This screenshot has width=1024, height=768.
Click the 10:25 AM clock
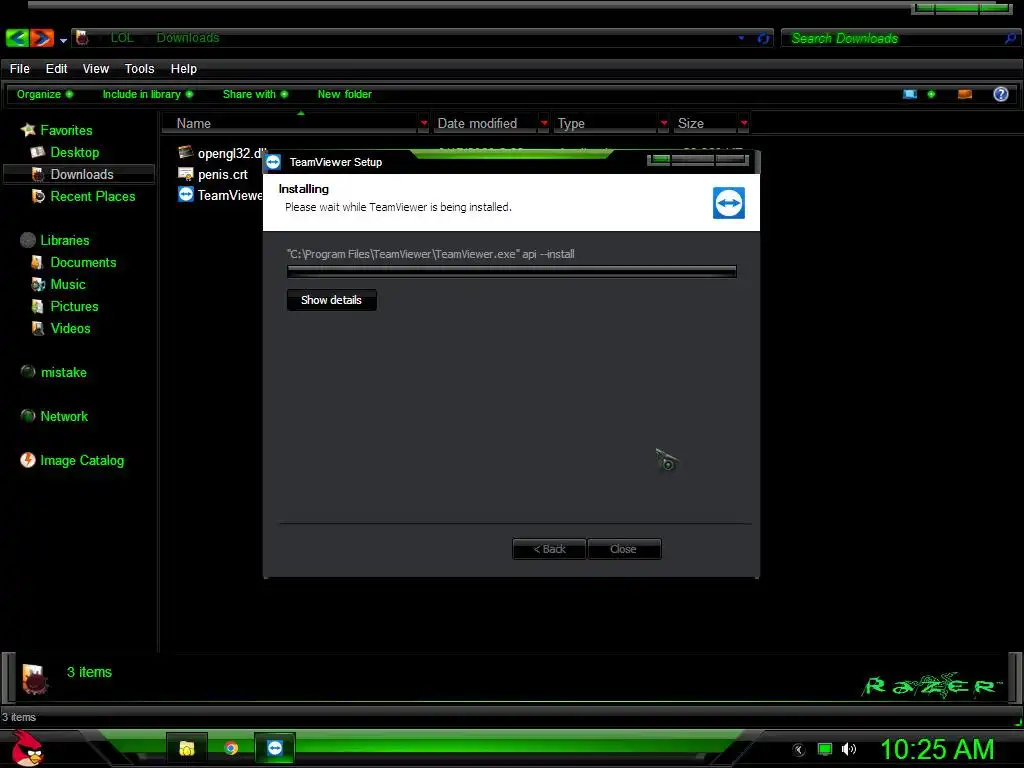click(937, 749)
